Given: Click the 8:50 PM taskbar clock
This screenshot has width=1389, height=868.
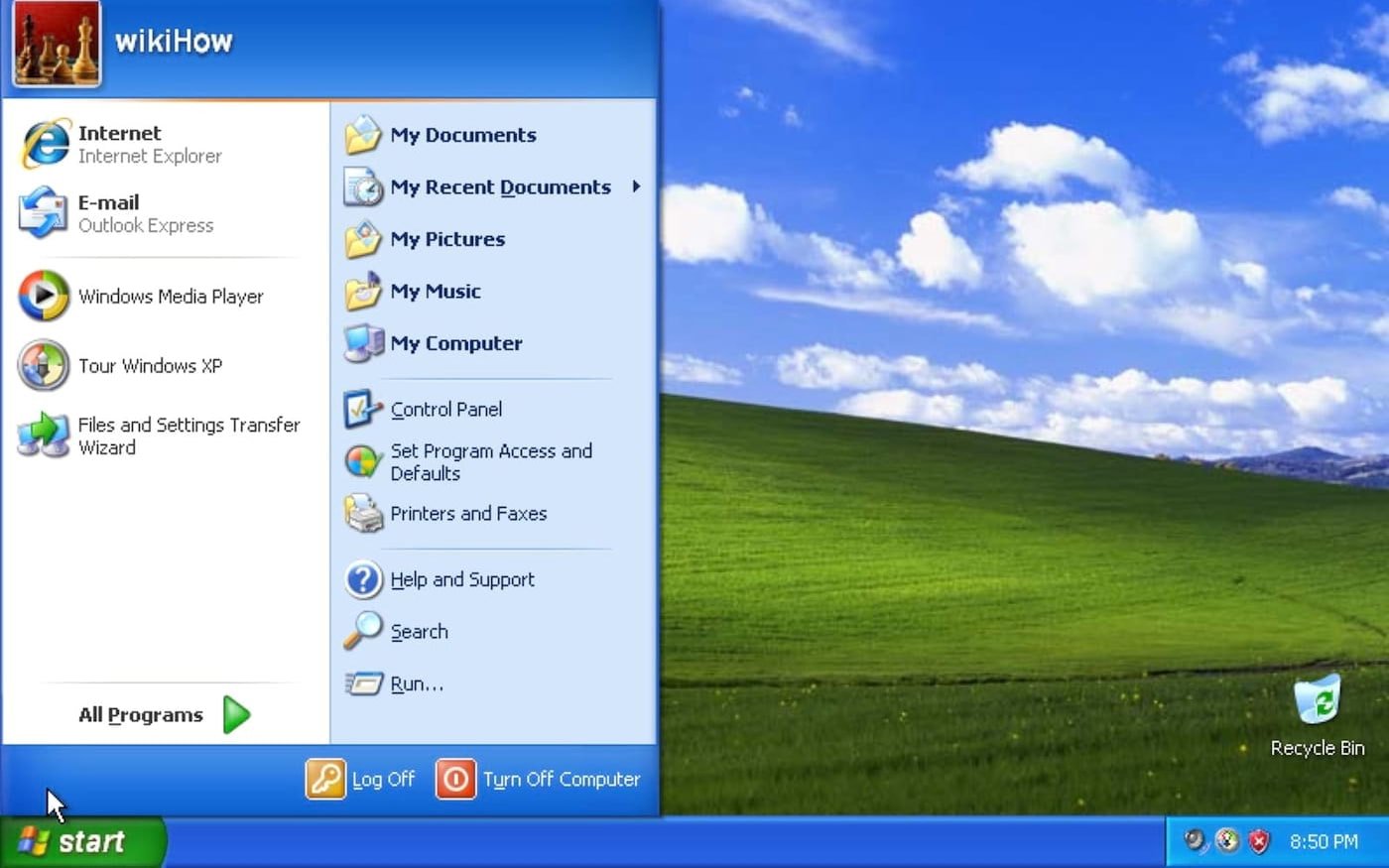Looking at the screenshot, I should pos(1324,841).
